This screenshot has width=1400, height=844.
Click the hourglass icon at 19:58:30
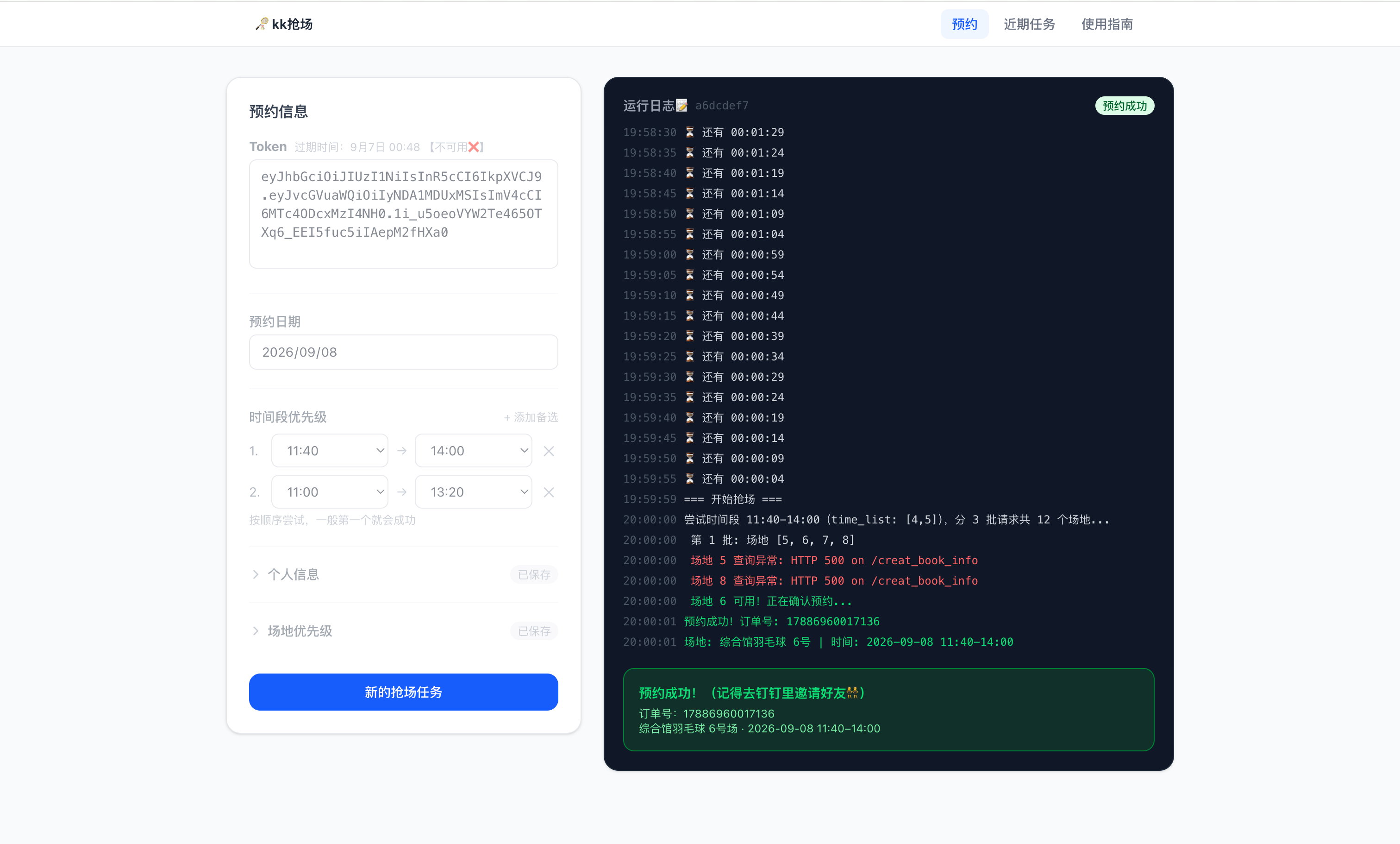tap(690, 132)
